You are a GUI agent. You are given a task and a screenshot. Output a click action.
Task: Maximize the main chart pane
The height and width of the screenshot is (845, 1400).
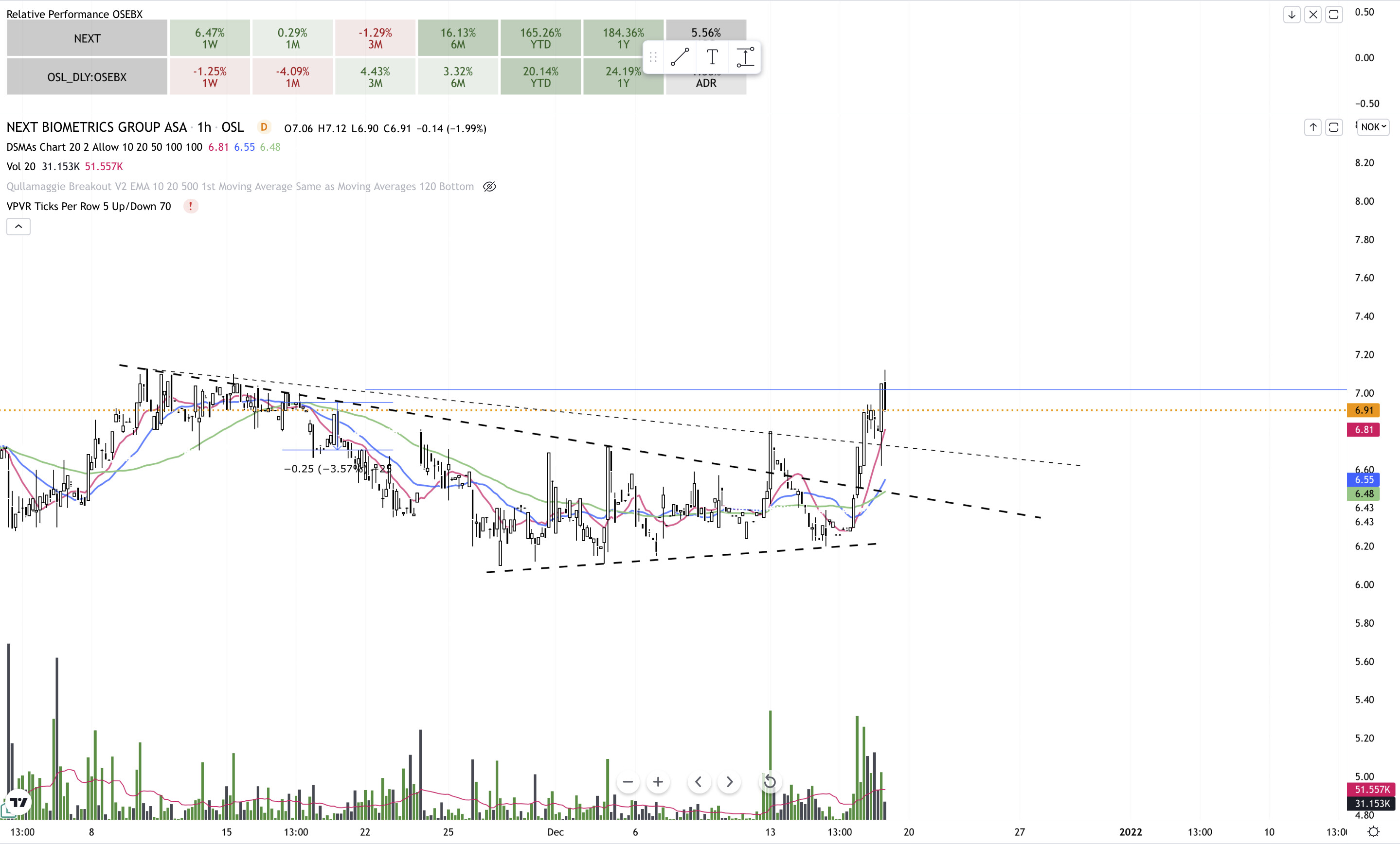[x=1333, y=127]
